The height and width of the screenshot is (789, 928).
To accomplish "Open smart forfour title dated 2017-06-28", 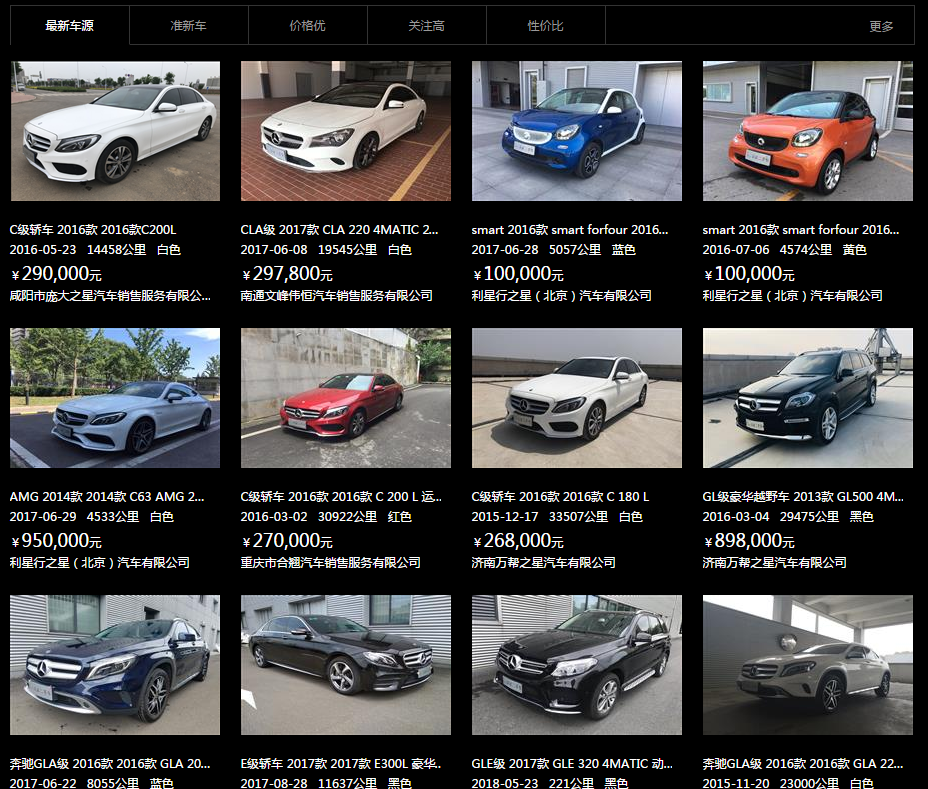I will point(570,230).
